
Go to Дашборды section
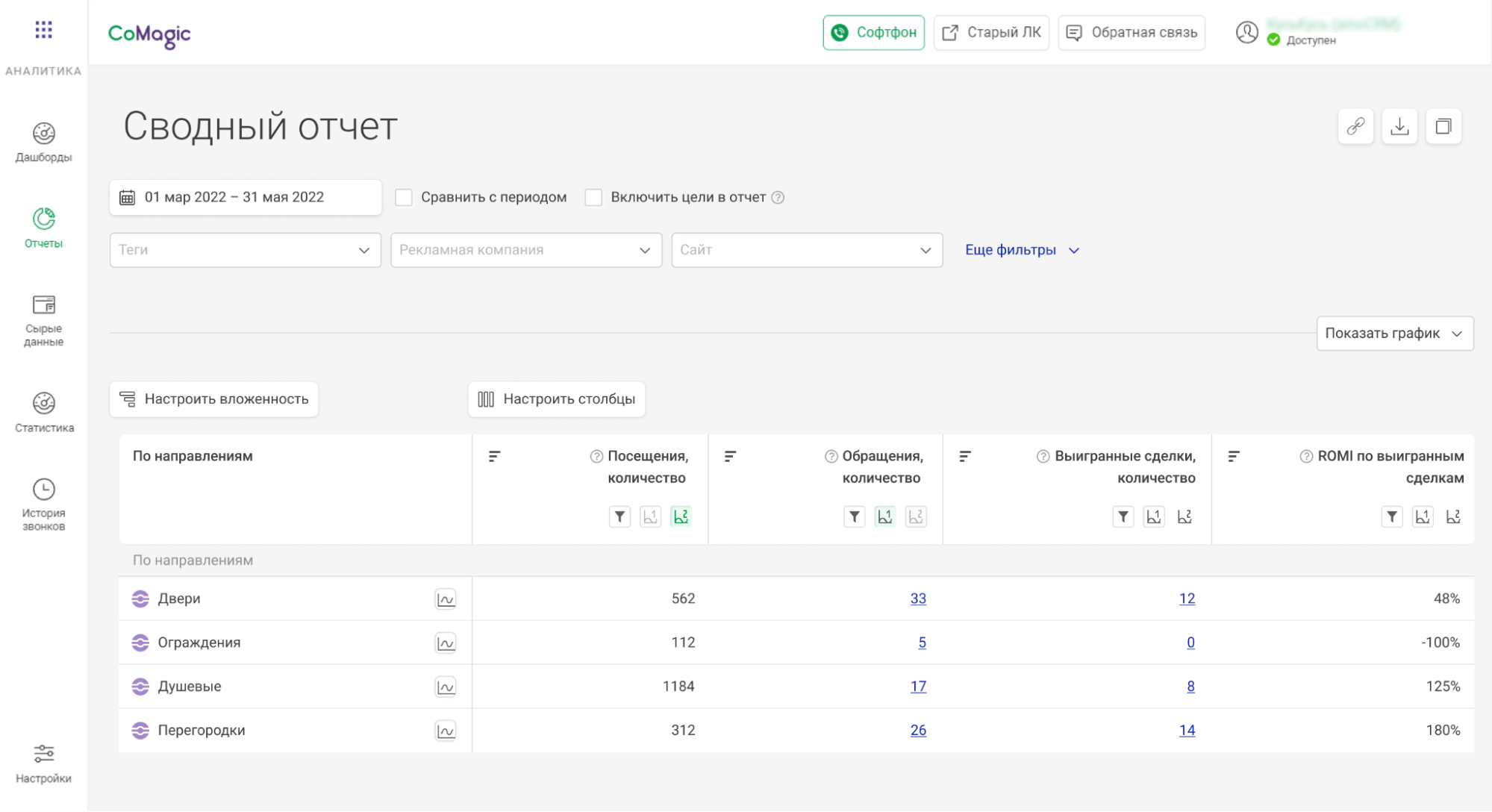[43, 143]
